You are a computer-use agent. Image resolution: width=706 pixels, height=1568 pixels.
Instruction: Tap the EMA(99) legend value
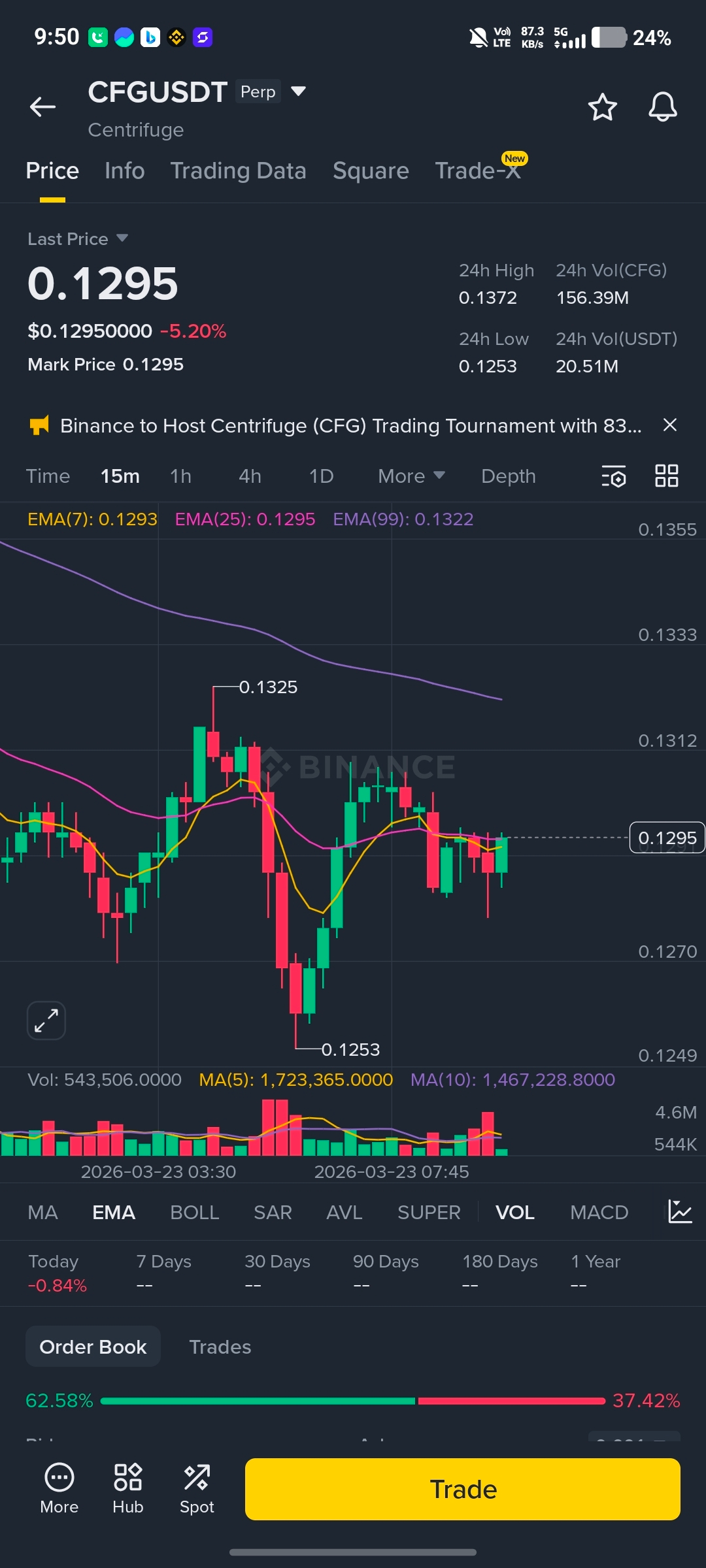403,519
